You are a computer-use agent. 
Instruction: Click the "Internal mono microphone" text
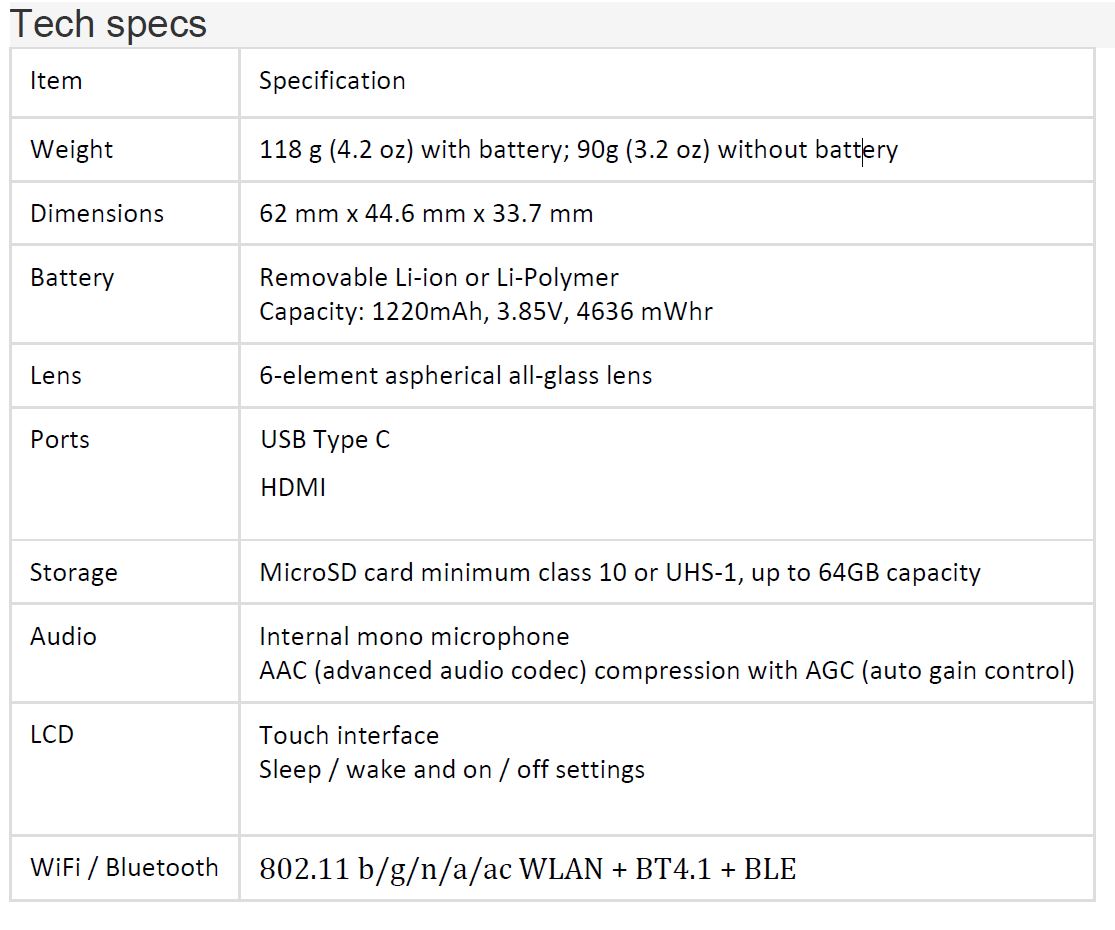click(x=414, y=637)
